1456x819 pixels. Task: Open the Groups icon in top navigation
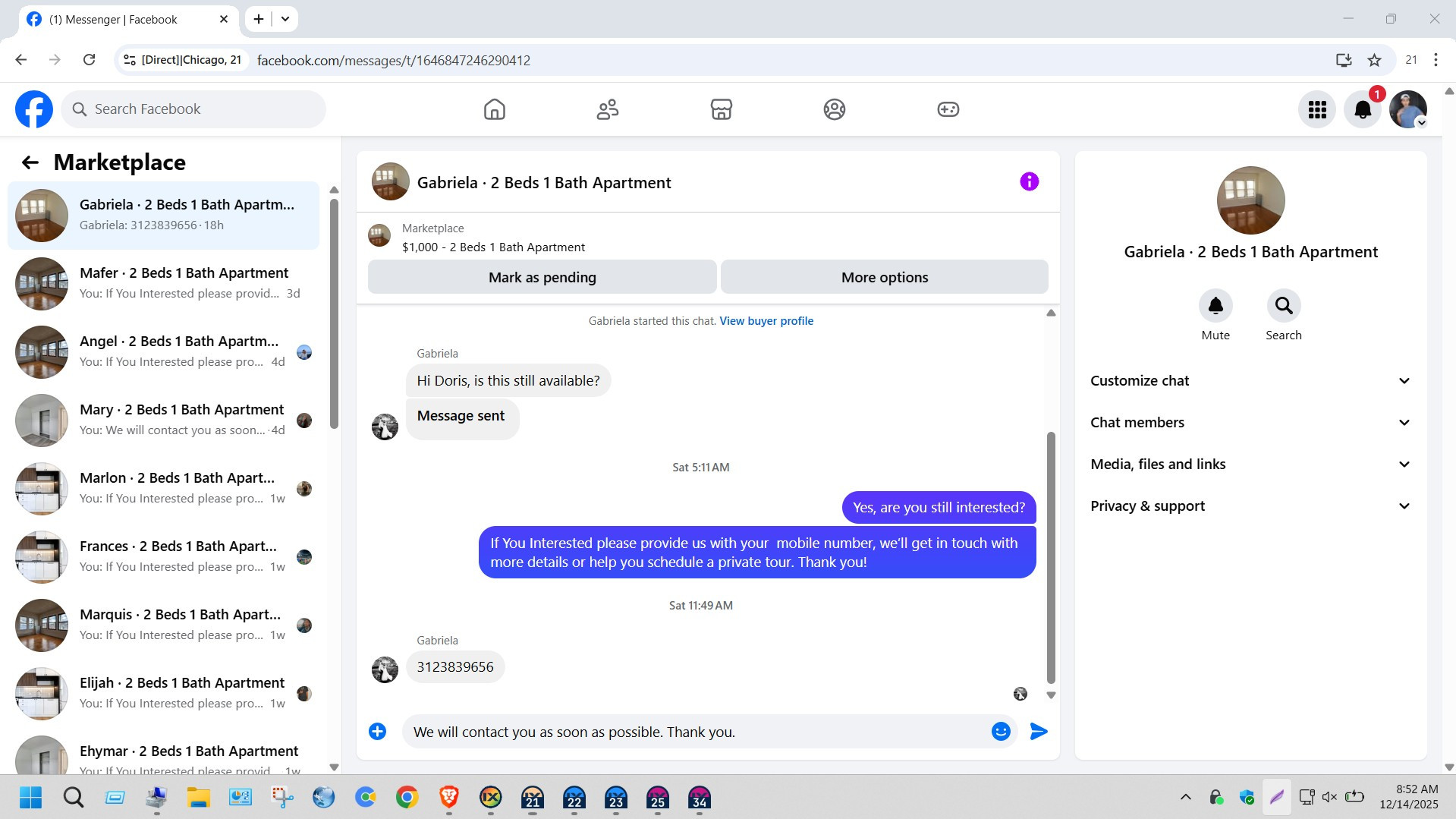(x=834, y=109)
